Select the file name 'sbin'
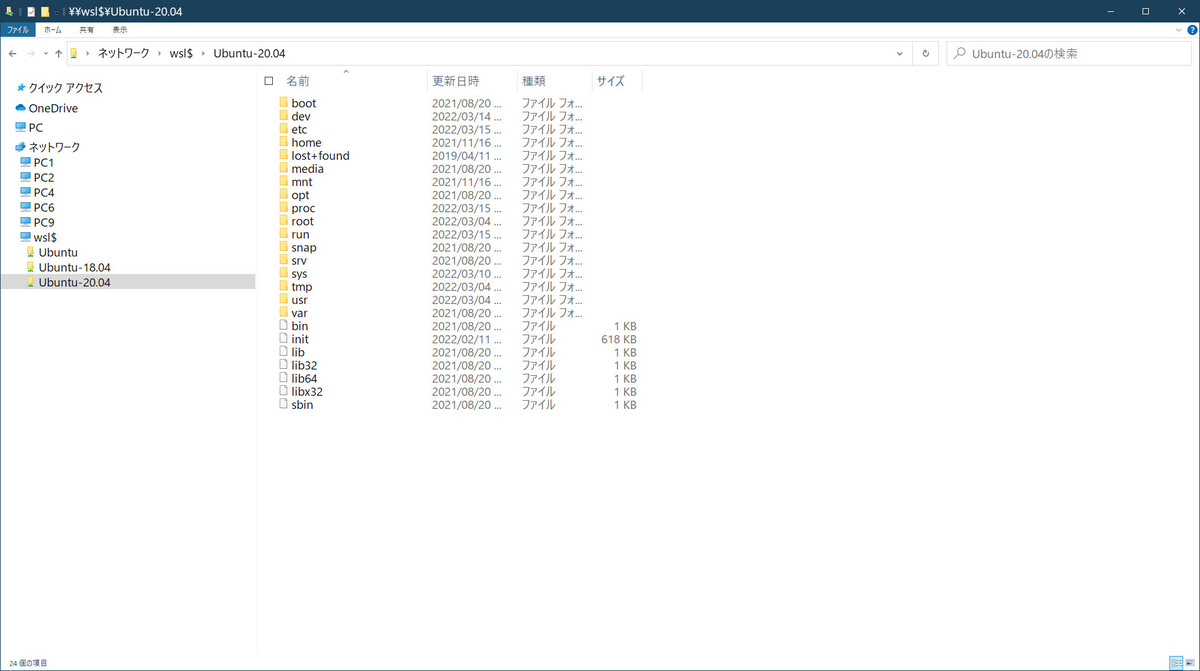Viewport: 1200px width, 671px height. pyautogui.click(x=302, y=405)
